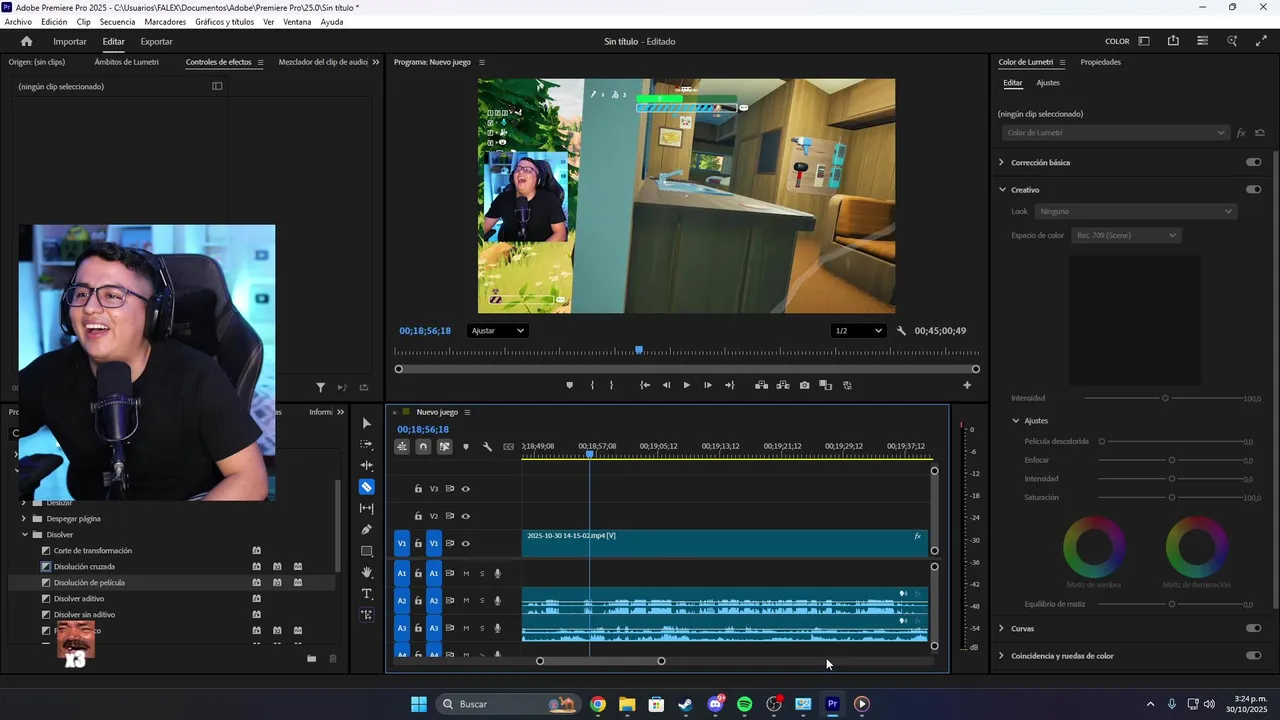
Task: Create a new custom bin in Effects panel
Action: click(x=311, y=658)
